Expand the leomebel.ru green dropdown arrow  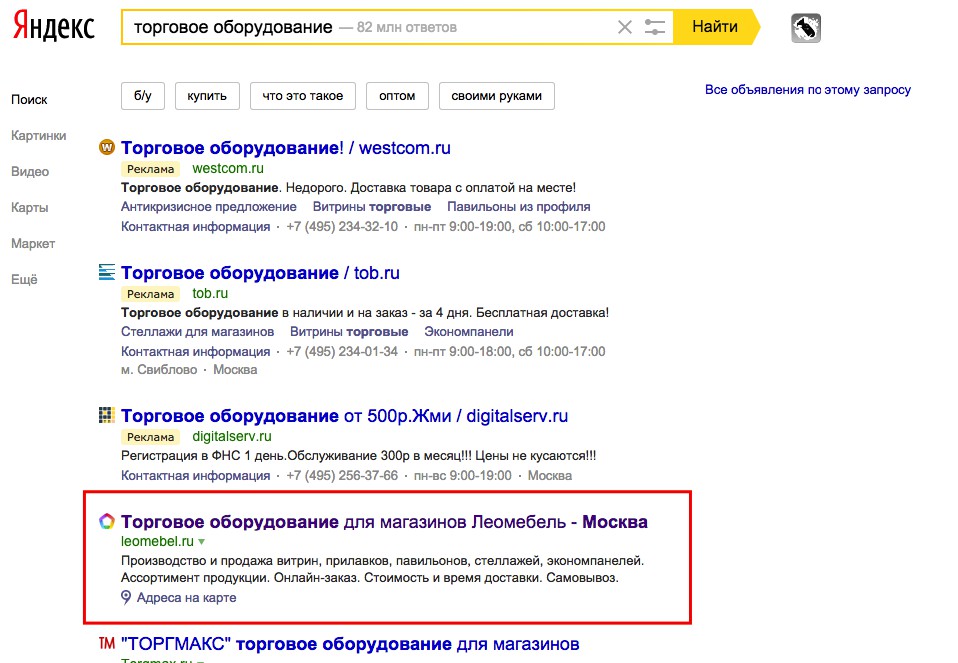[x=202, y=542]
